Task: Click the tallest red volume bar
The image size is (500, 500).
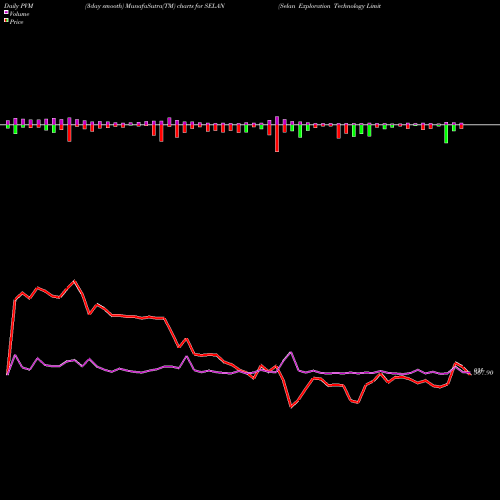Action: [277, 138]
